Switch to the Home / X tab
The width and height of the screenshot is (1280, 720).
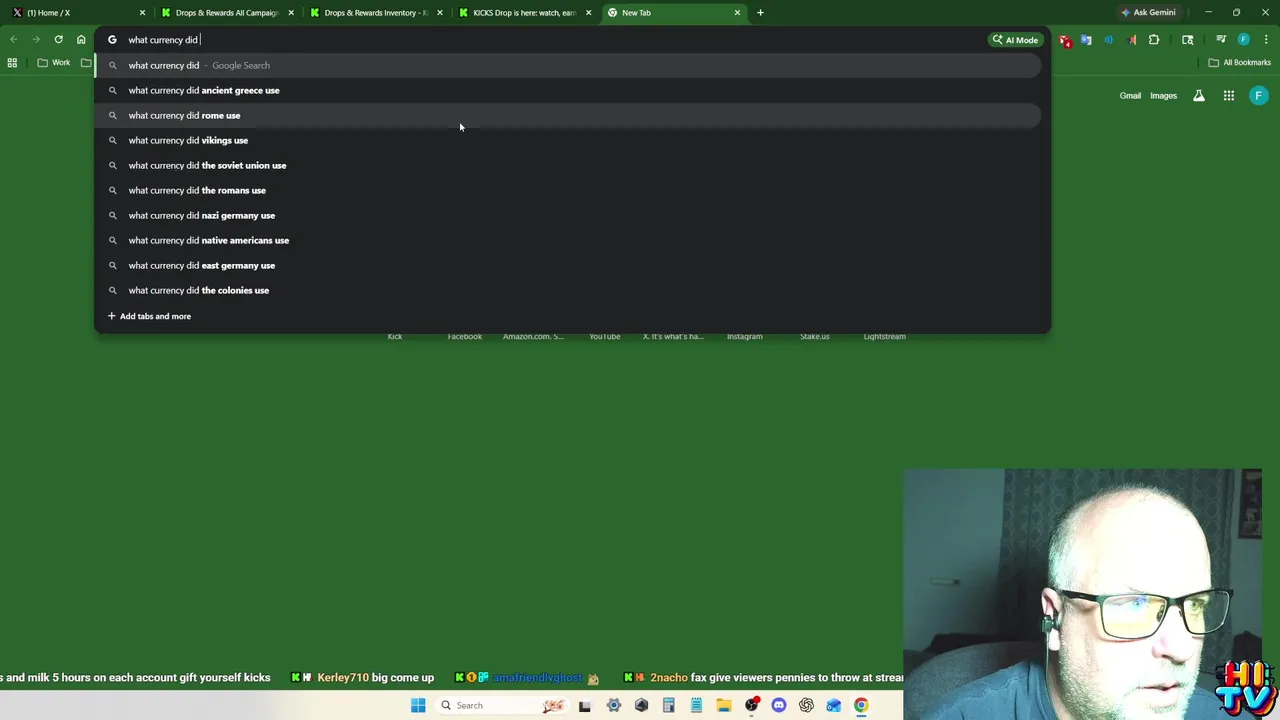coord(78,13)
